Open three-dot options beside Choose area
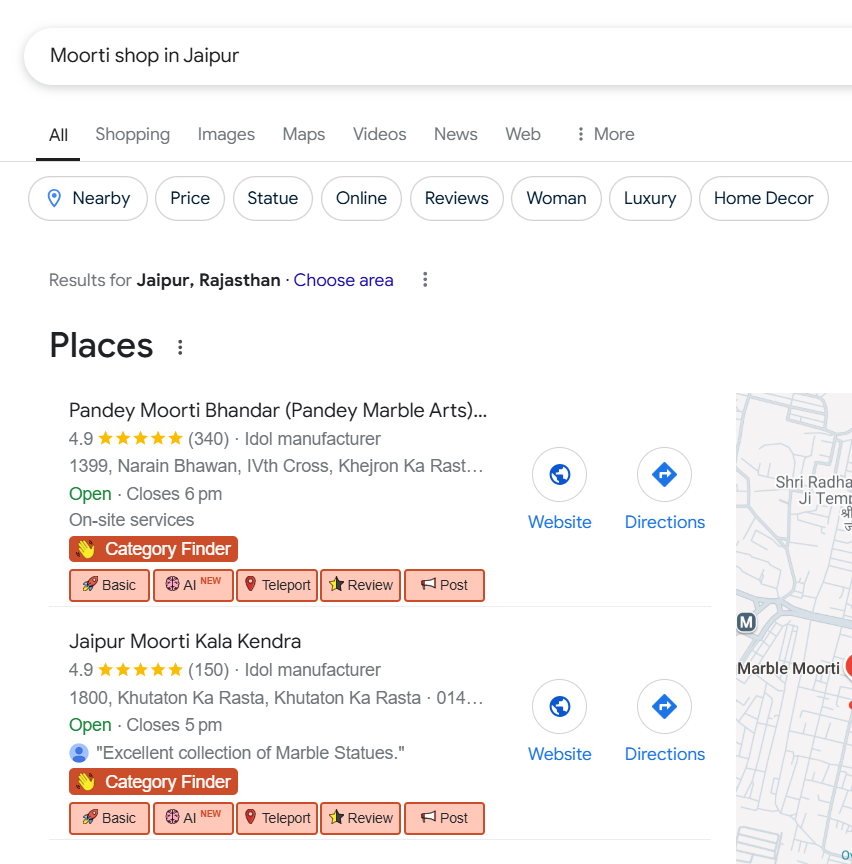The height and width of the screenshot is (864, 852). [x=425, y=280]
